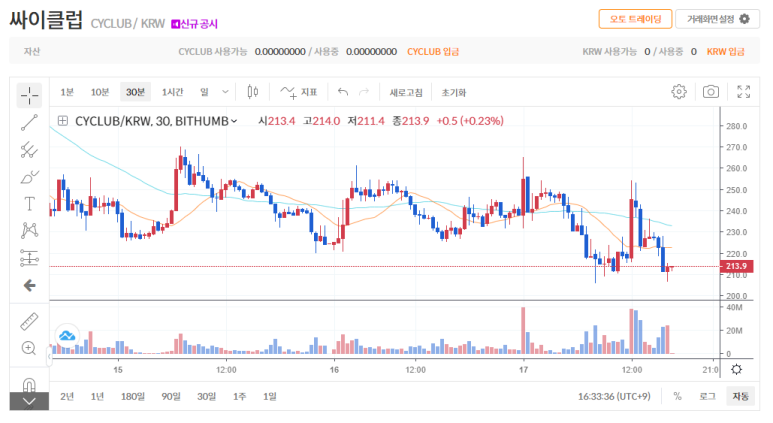This screenshot has height=423, width=773.
Task: Select the 일 daily interval
Action: [x=204, y=92]
